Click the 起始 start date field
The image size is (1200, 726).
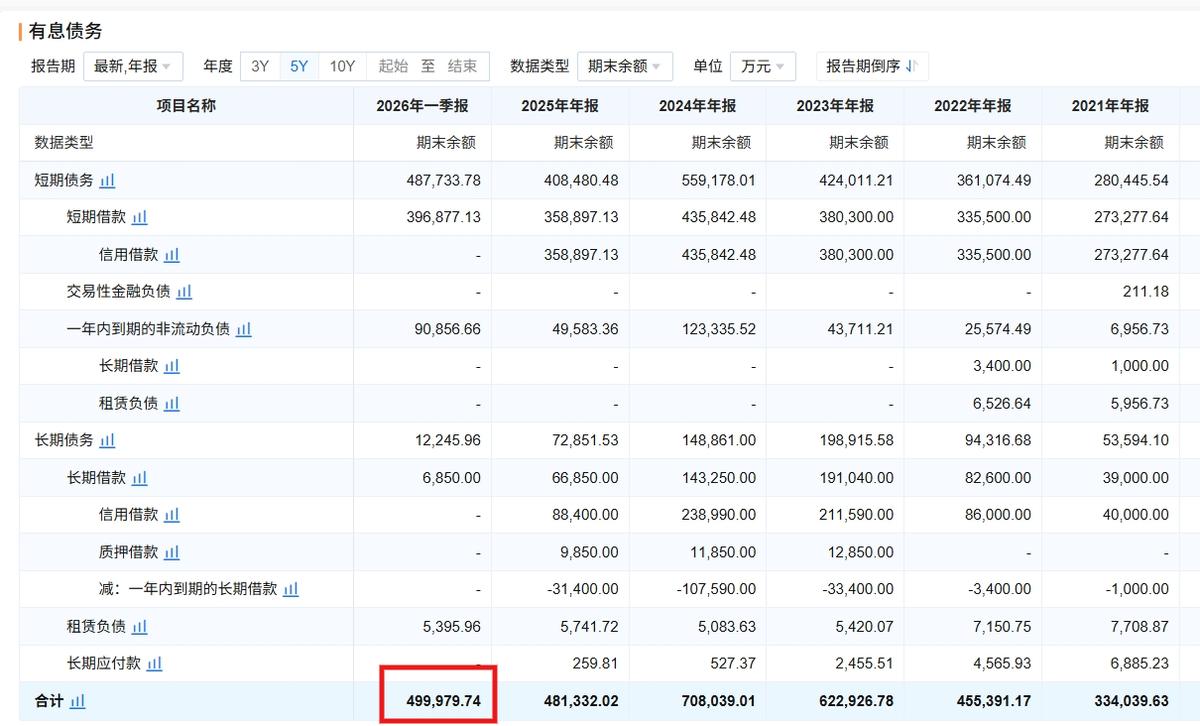click(393, 66)
